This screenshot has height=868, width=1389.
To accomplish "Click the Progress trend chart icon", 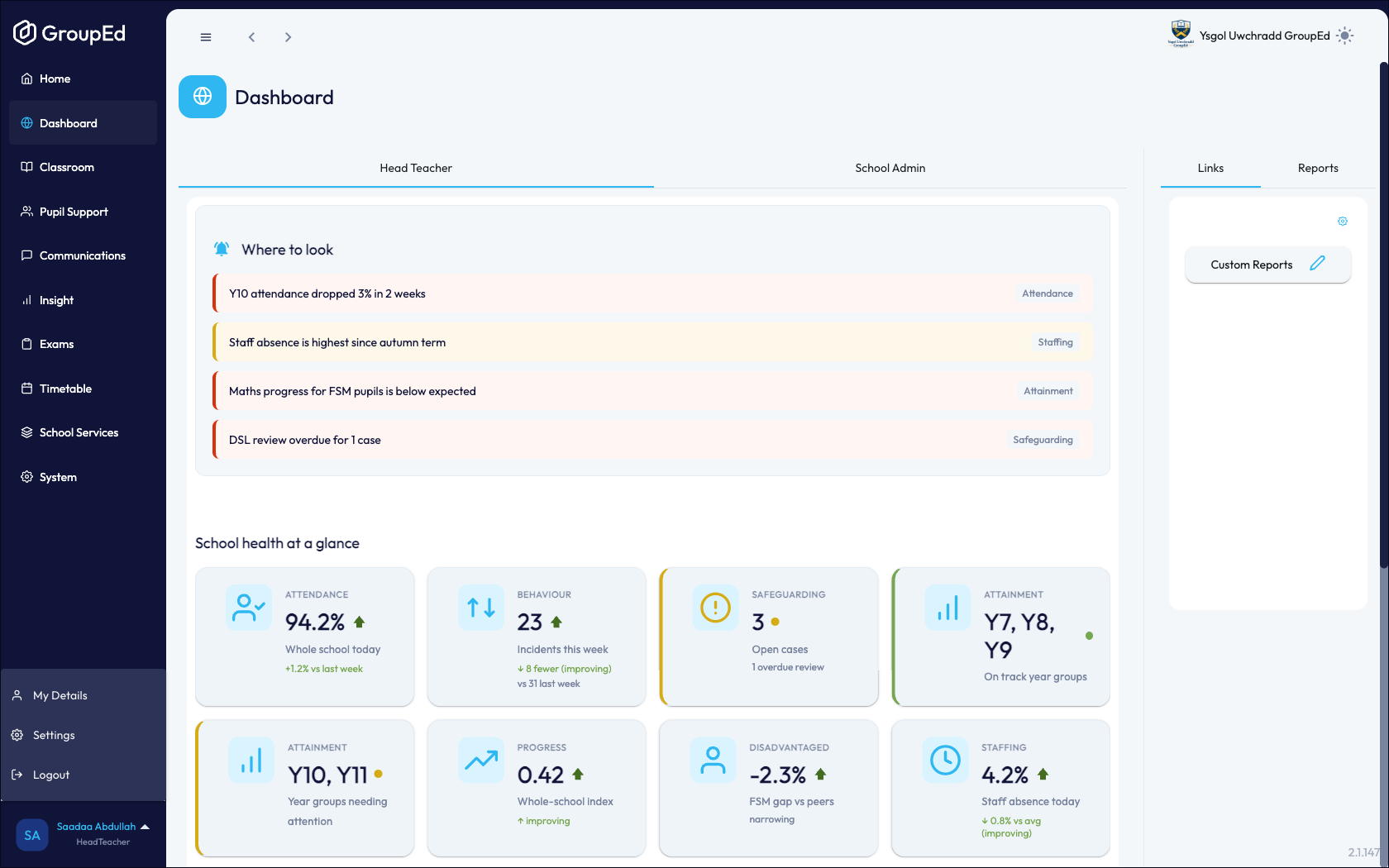I will coord(481,760).
